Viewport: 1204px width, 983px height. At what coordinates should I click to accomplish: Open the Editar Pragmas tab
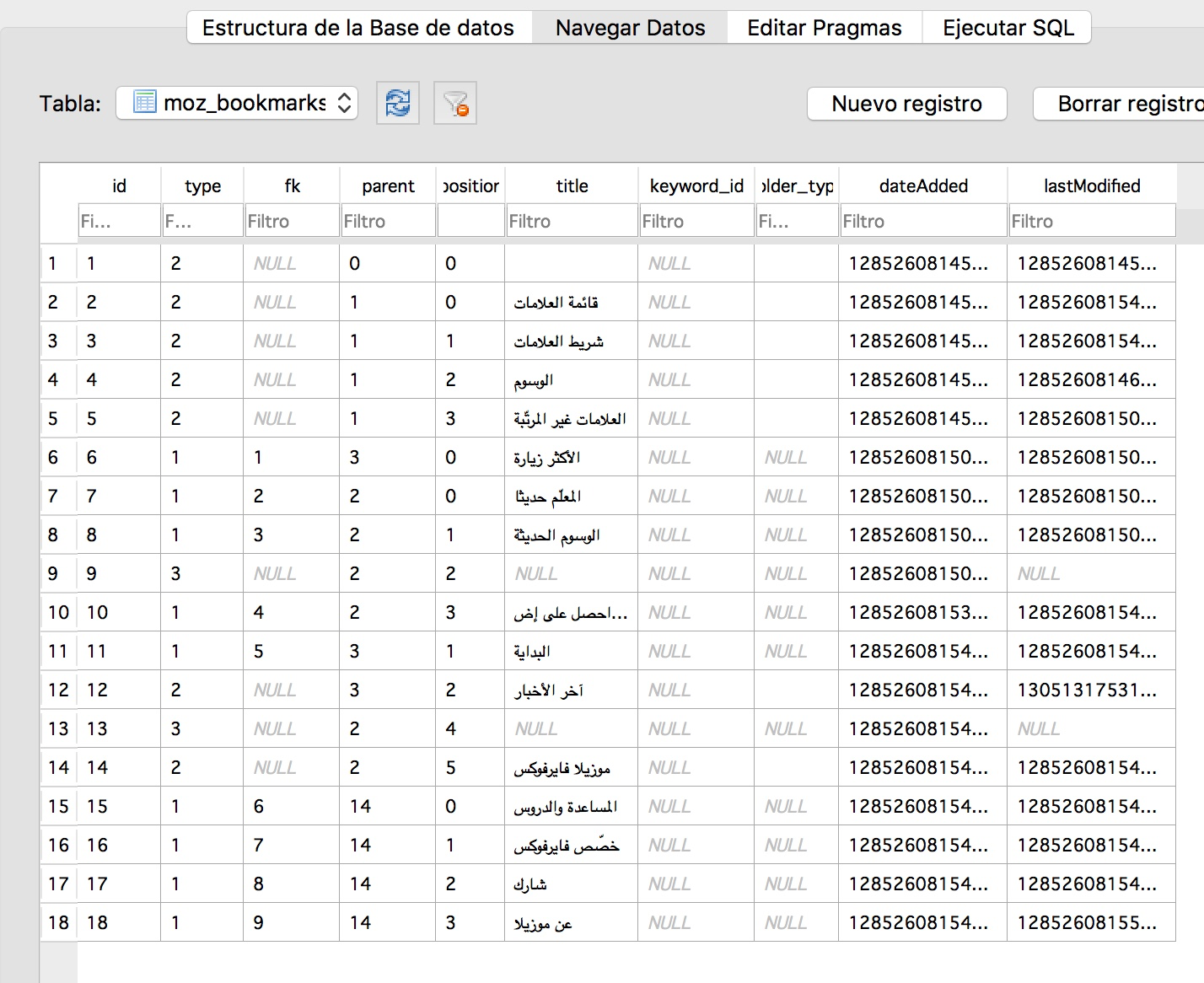824,28
